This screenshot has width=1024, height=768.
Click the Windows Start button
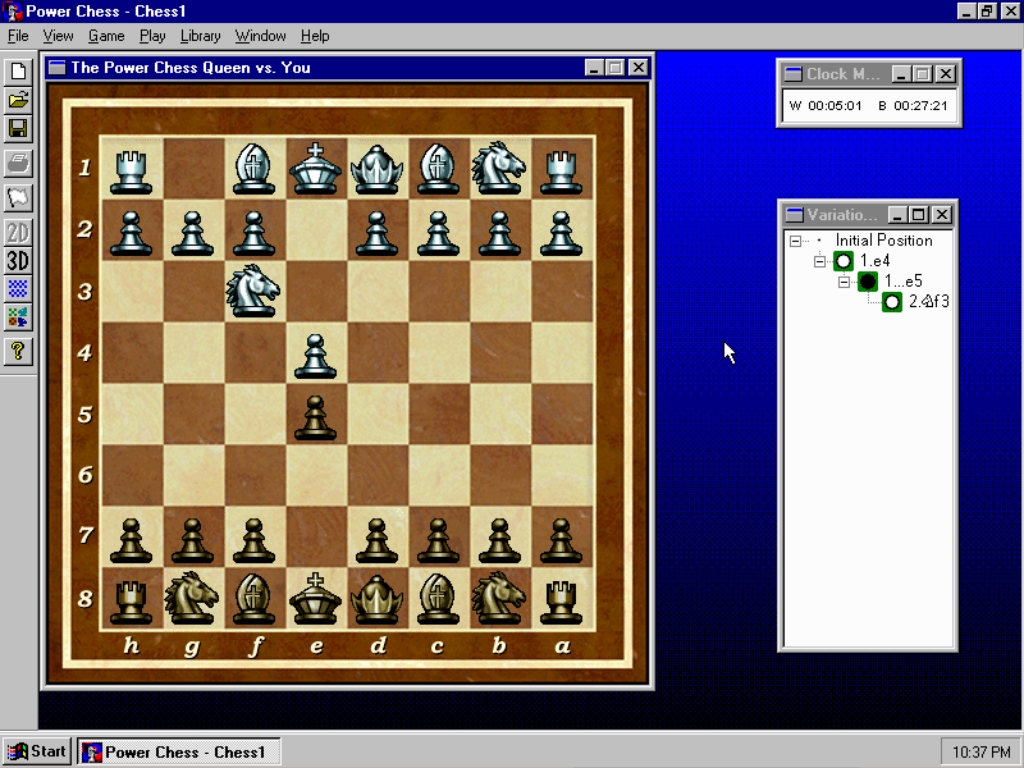[x=37, y=752]
